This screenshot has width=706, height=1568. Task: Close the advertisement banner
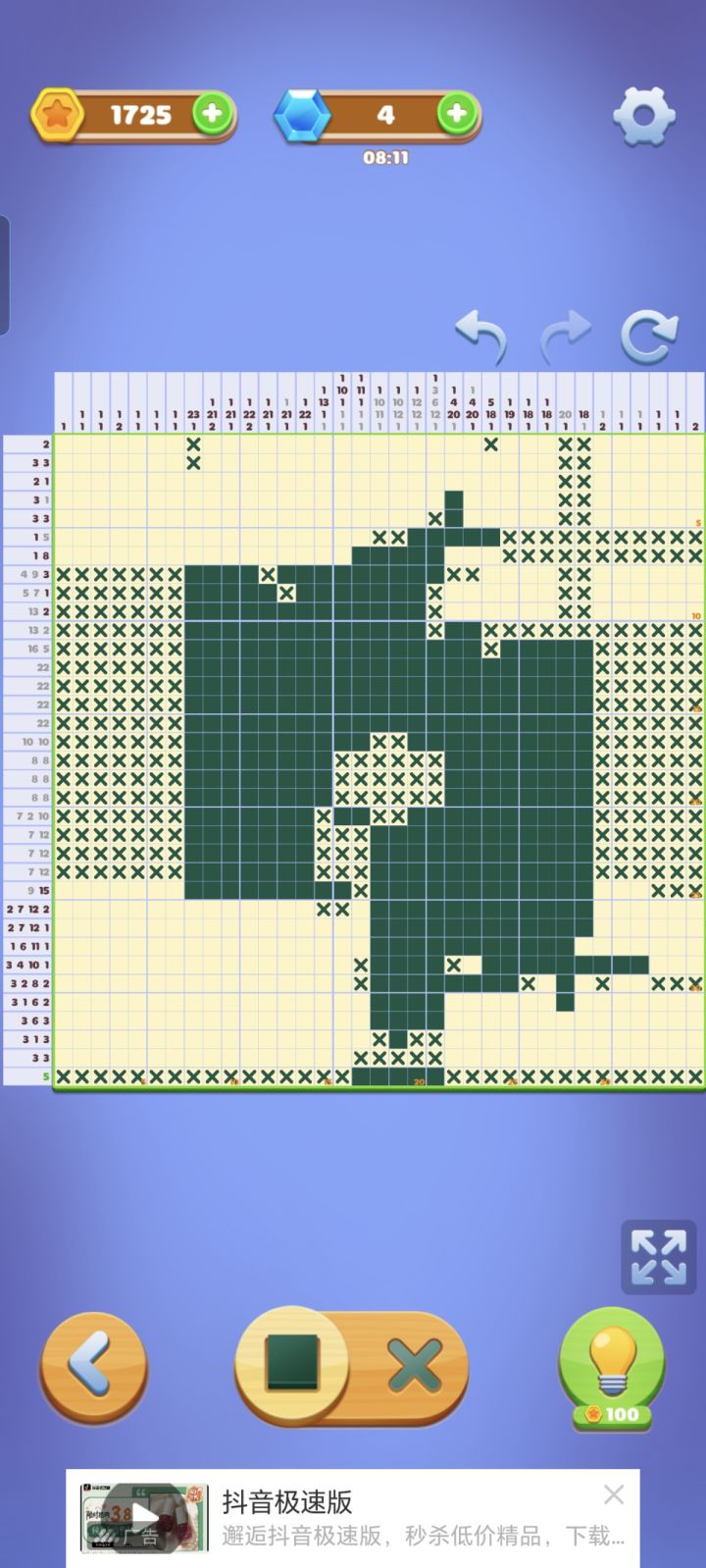614,1494
